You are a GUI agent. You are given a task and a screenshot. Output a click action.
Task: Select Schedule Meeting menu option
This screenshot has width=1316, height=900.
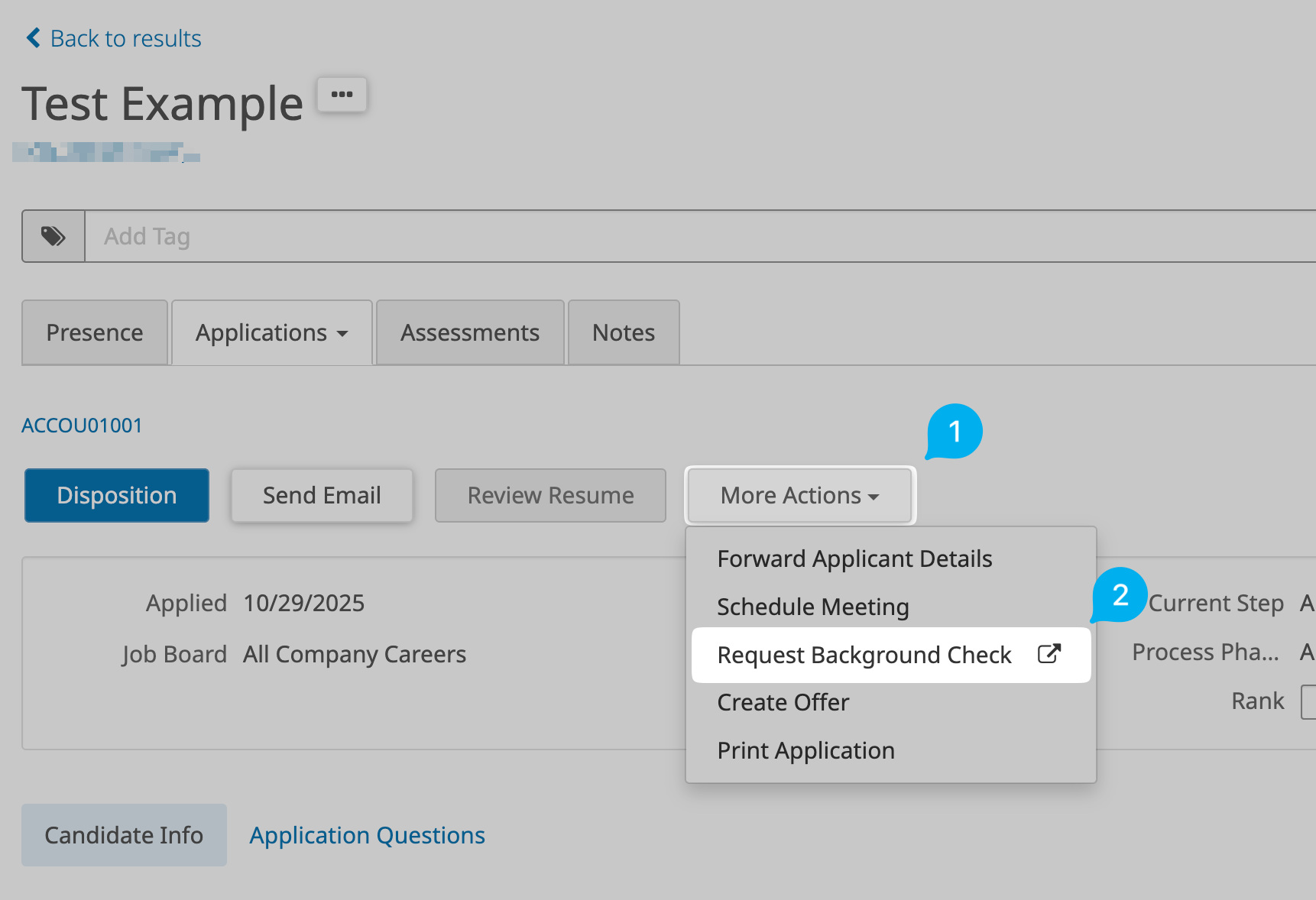point(813,607)
